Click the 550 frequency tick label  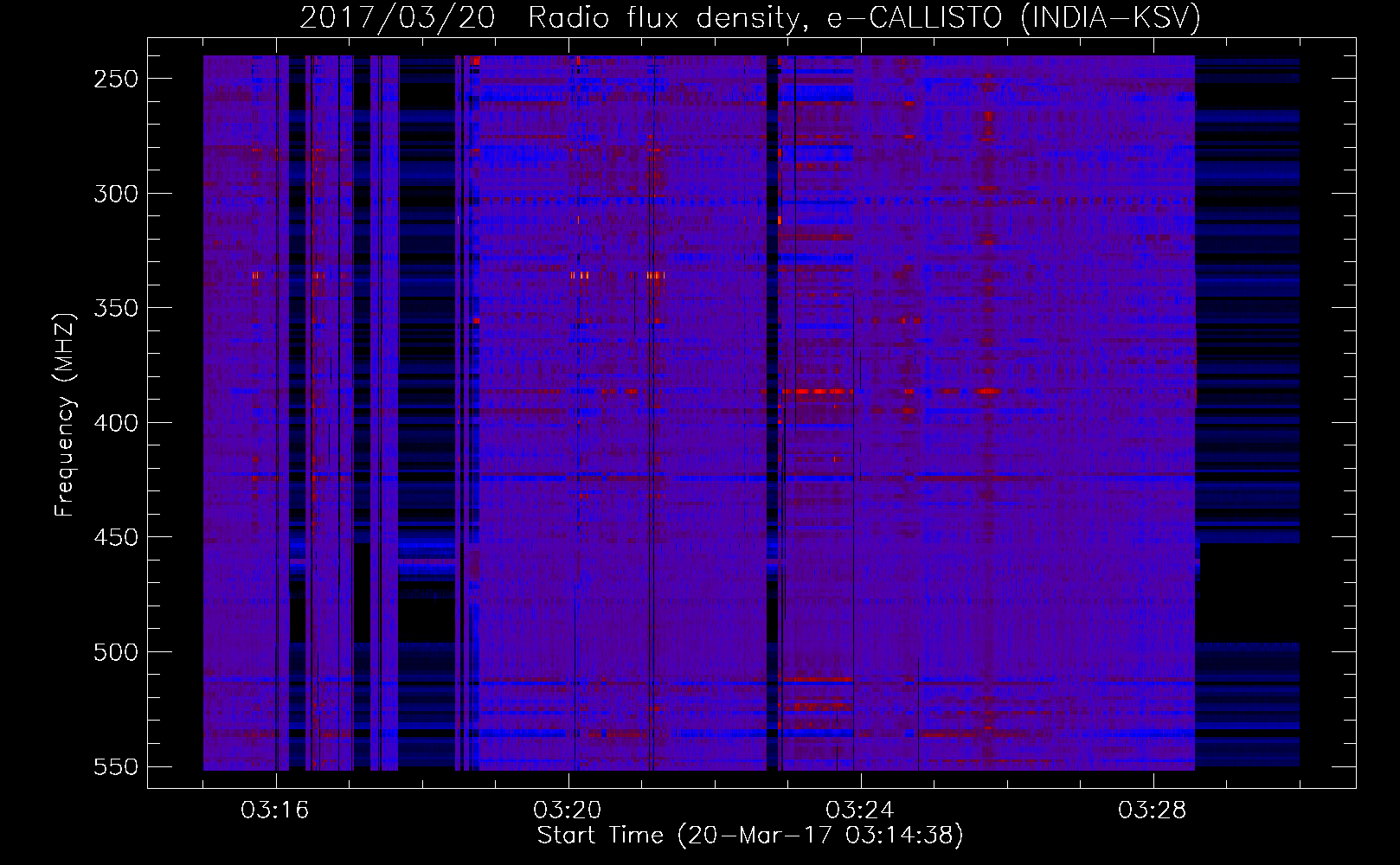(116, 767)
